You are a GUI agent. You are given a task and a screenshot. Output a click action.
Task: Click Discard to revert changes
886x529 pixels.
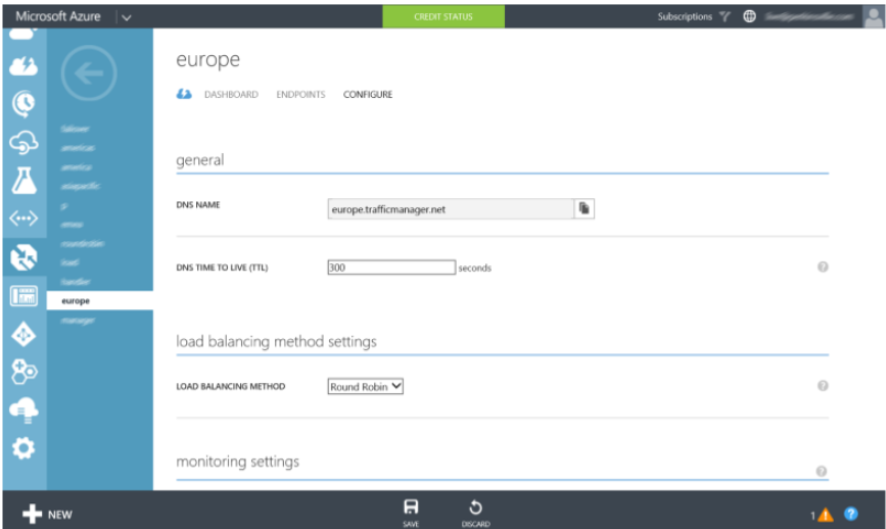click(x=475, y=511)
